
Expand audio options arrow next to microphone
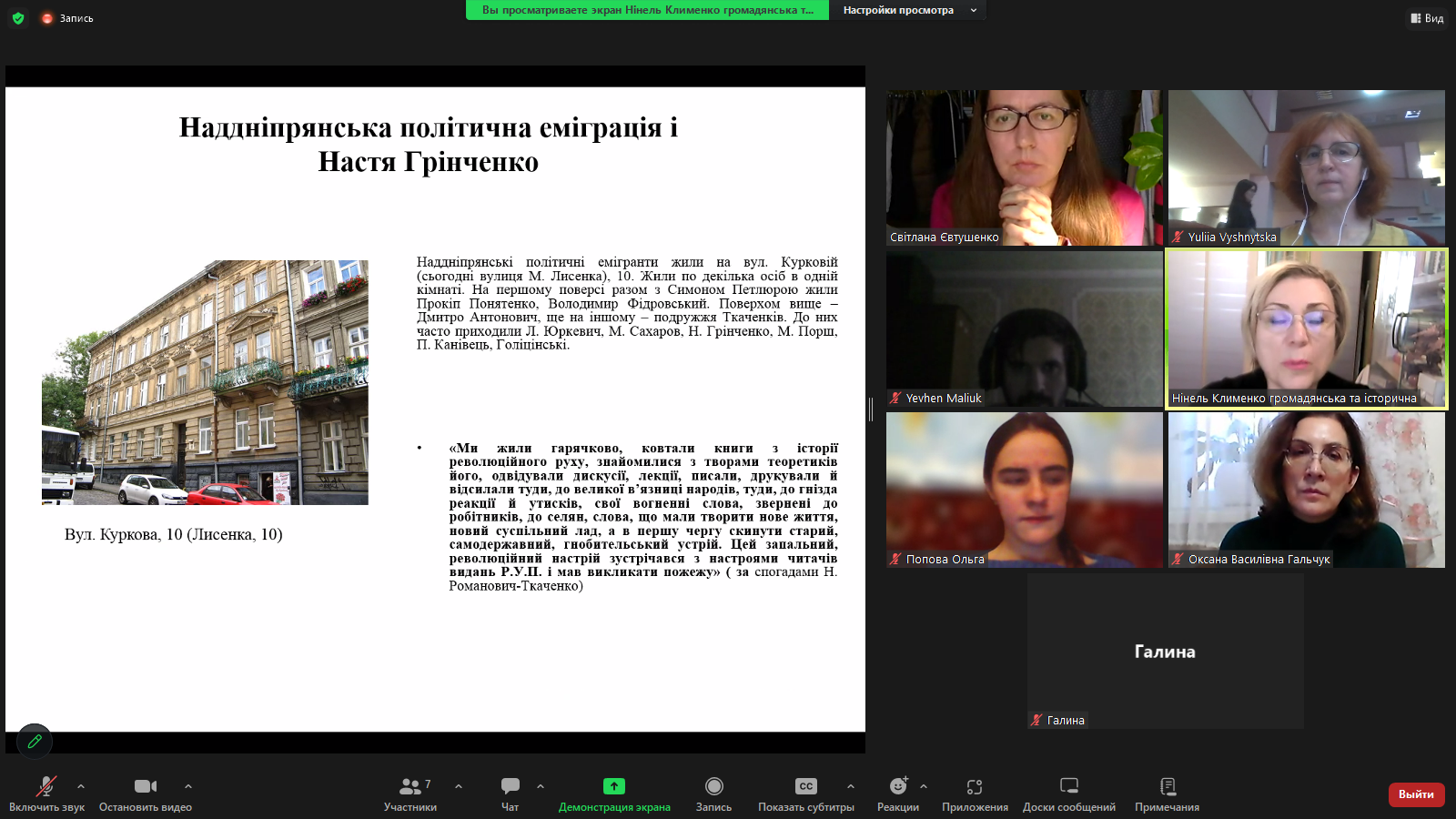click(x=81, y=786)
